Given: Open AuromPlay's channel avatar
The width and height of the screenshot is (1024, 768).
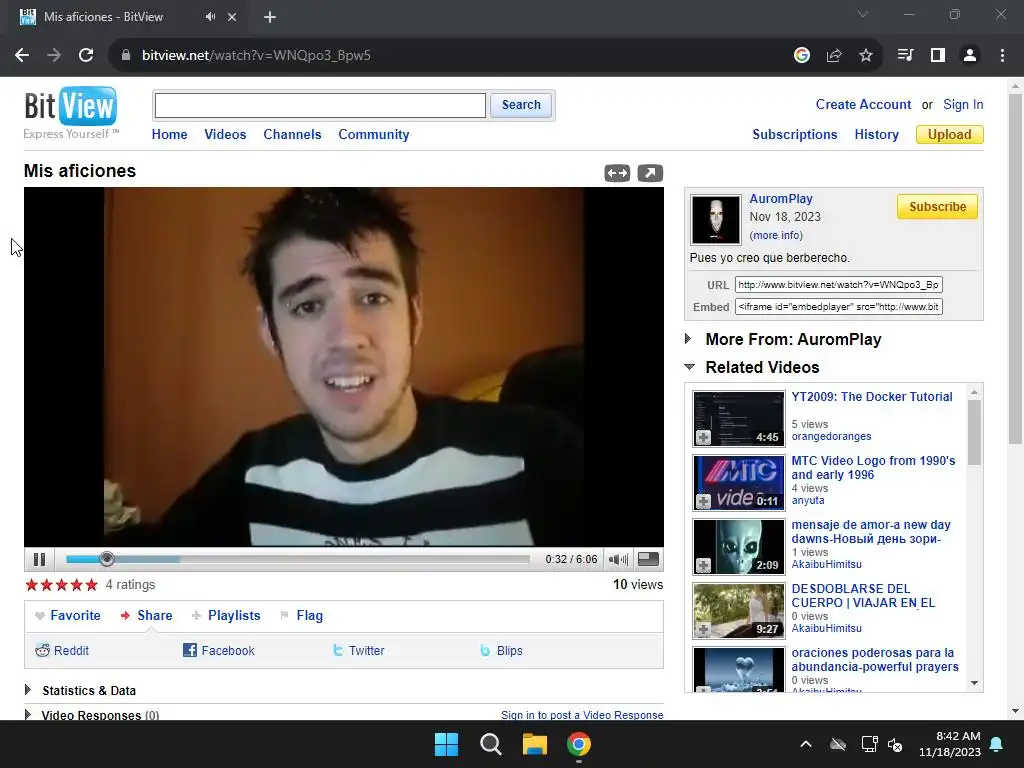Looking at the screenshot, I should point(716,219).
